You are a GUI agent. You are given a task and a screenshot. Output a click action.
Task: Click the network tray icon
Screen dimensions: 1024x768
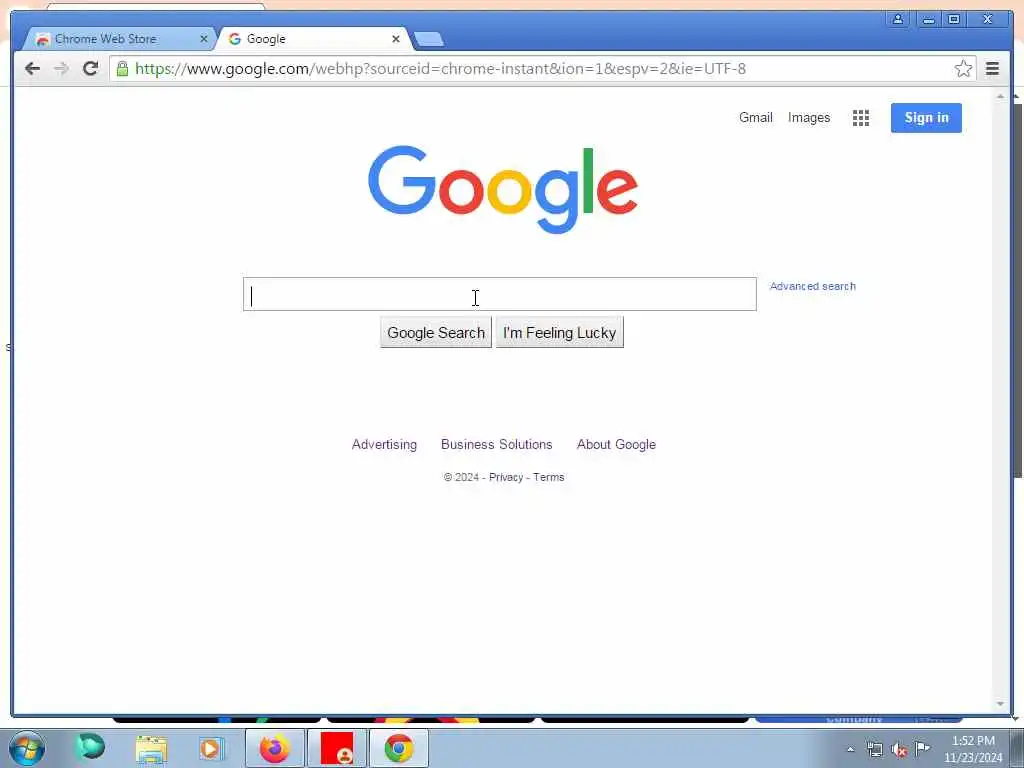click(x=874, y=749)
